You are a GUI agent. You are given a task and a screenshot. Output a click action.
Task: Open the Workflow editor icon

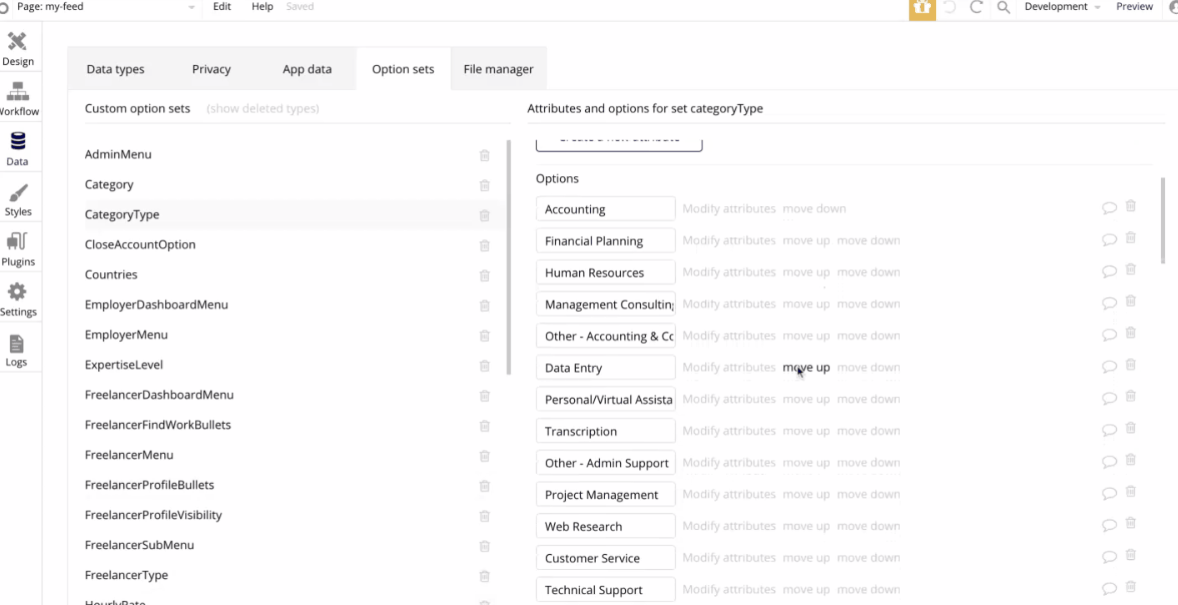pyautogui.click(x=17, y=98)
